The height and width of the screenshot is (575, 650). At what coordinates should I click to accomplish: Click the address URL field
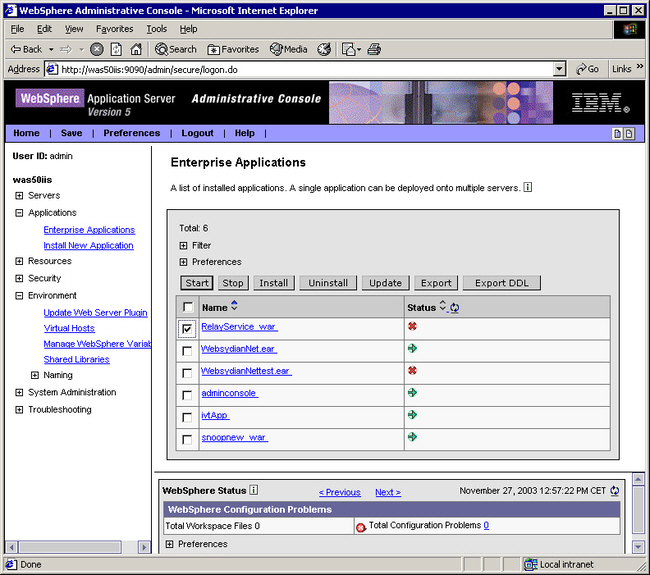[x=306, y=69]
